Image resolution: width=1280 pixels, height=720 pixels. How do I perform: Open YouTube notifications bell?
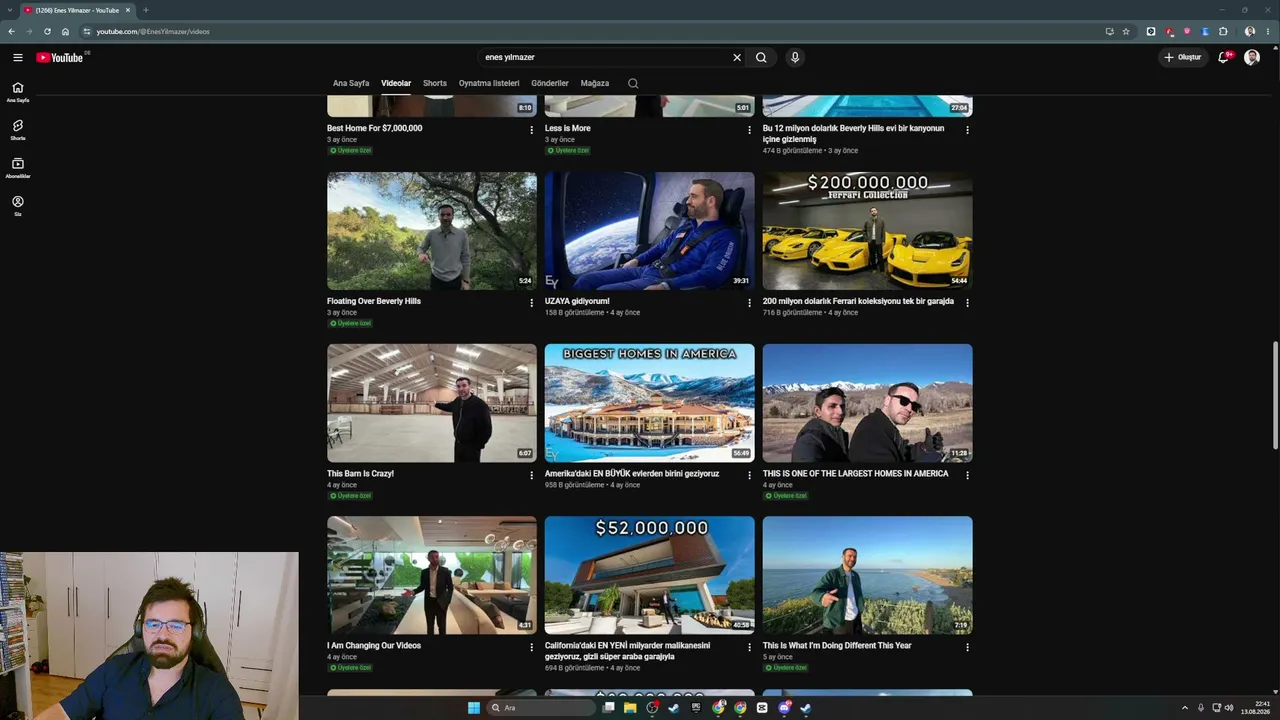point(1223,57)
